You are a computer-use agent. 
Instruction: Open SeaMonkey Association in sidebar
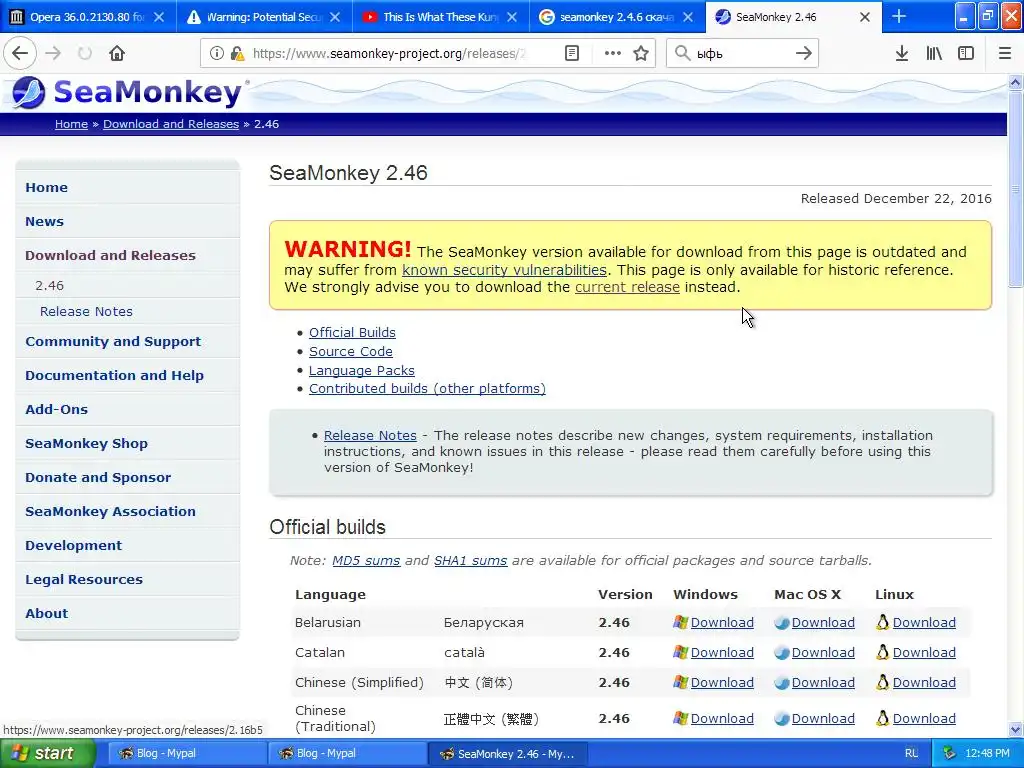110,511
